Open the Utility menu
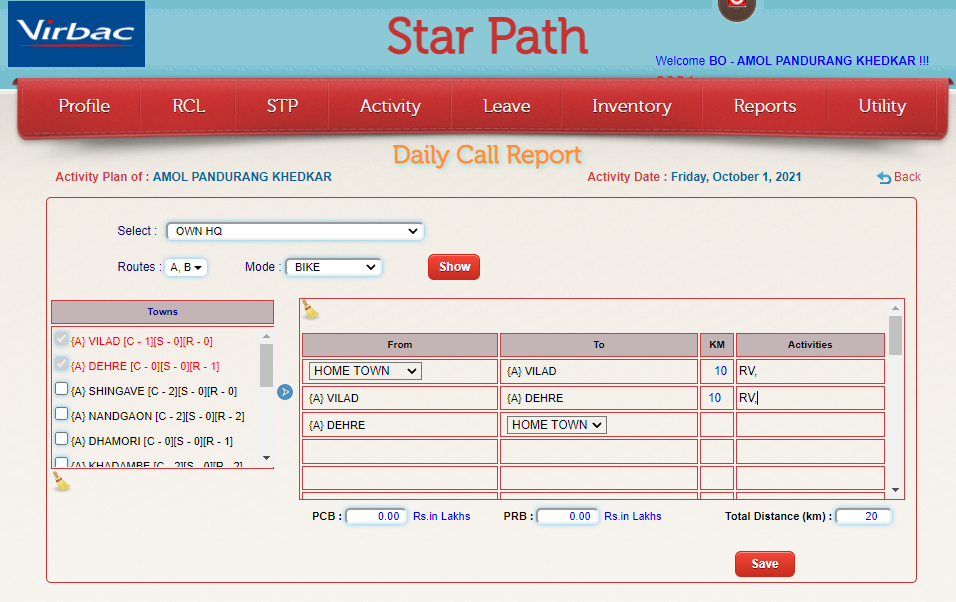Viewport: 956px width, 602px height. [x=882, y=106]
